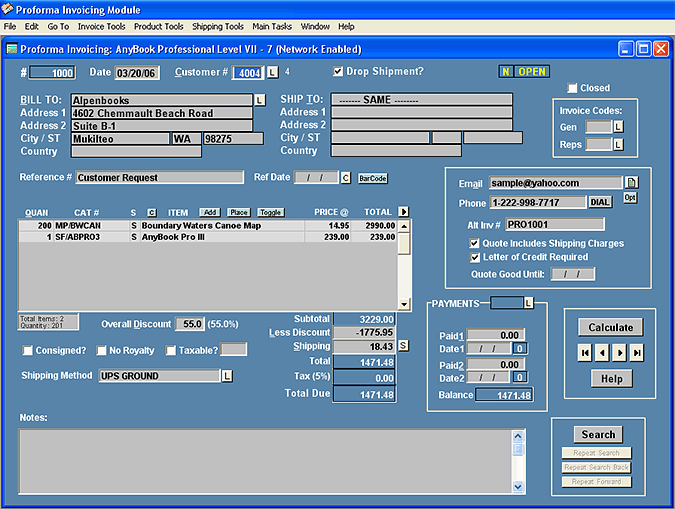Open the Shipping Tools menu
Image resolution: width=675 pixels, height=509 pixels.
pyautogui.click(x=217, y=26)
